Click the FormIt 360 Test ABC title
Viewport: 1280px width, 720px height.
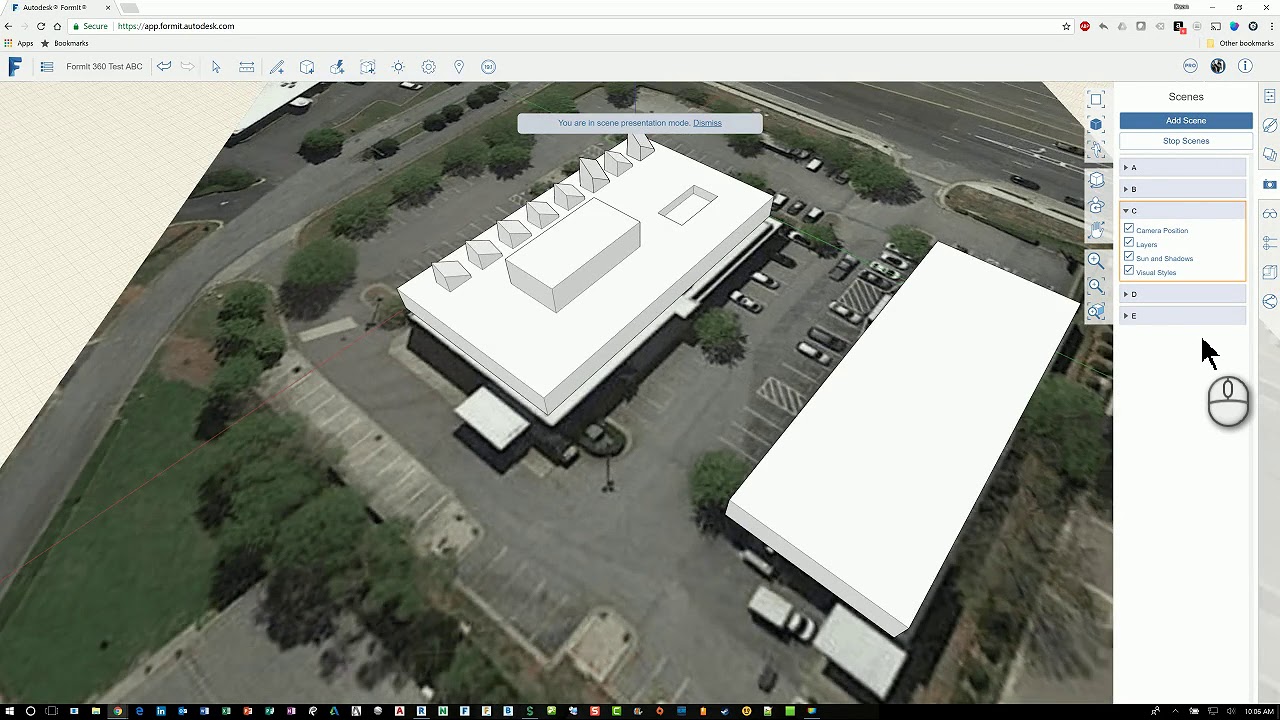pyautogui.click(x=104, y=67)
